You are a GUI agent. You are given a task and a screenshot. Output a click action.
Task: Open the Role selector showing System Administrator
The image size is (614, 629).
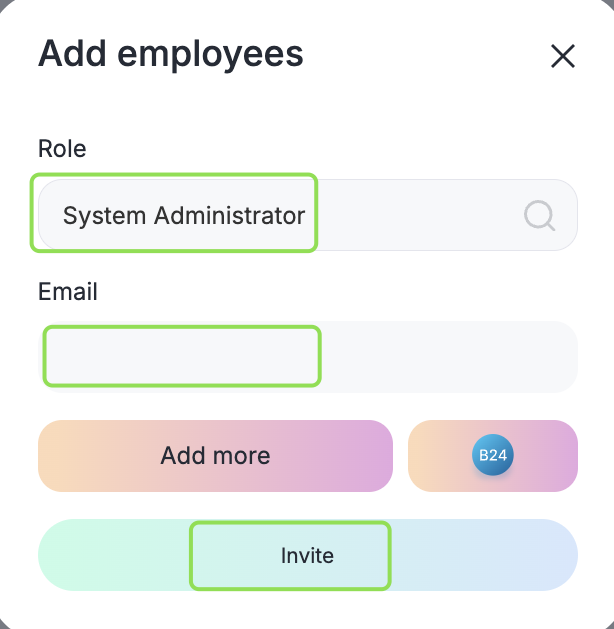pos(300,215)
